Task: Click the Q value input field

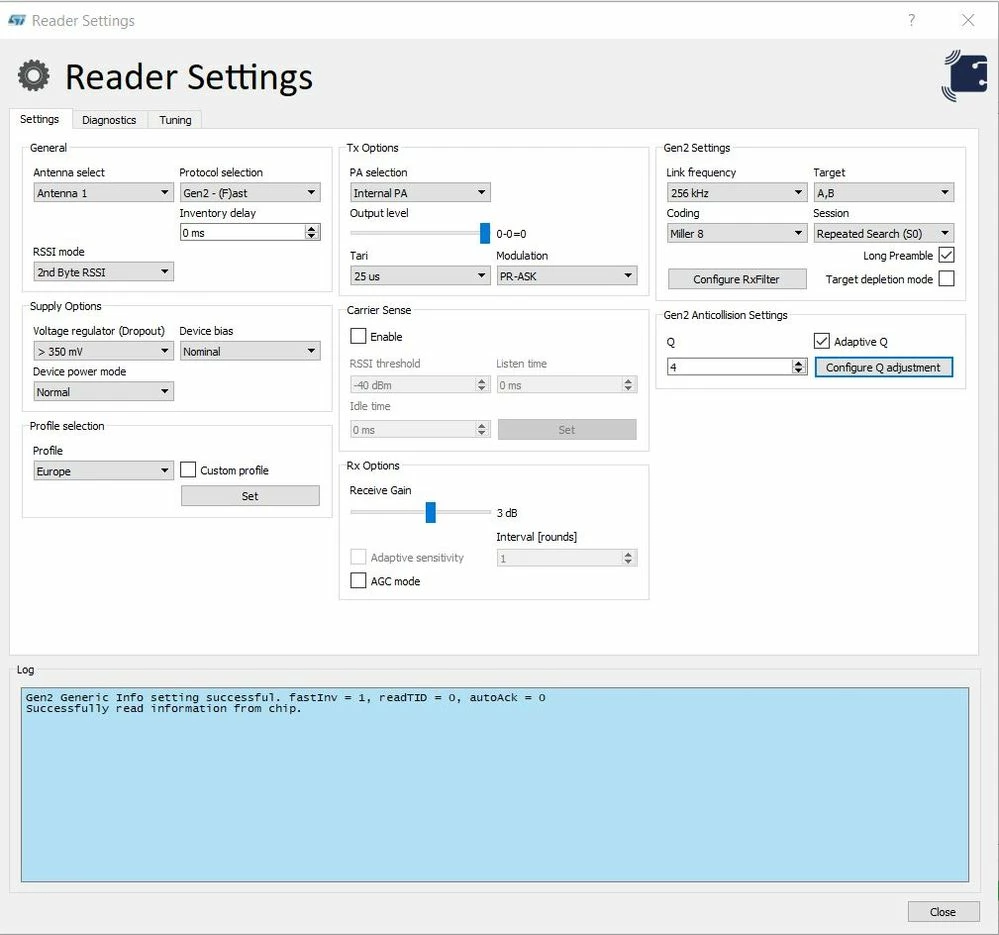Action: pos(729,367)
